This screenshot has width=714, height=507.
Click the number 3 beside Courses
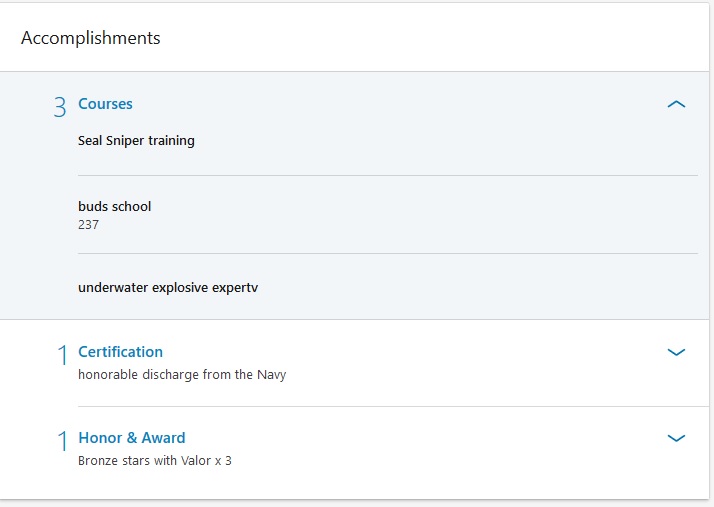coord(60,107)
